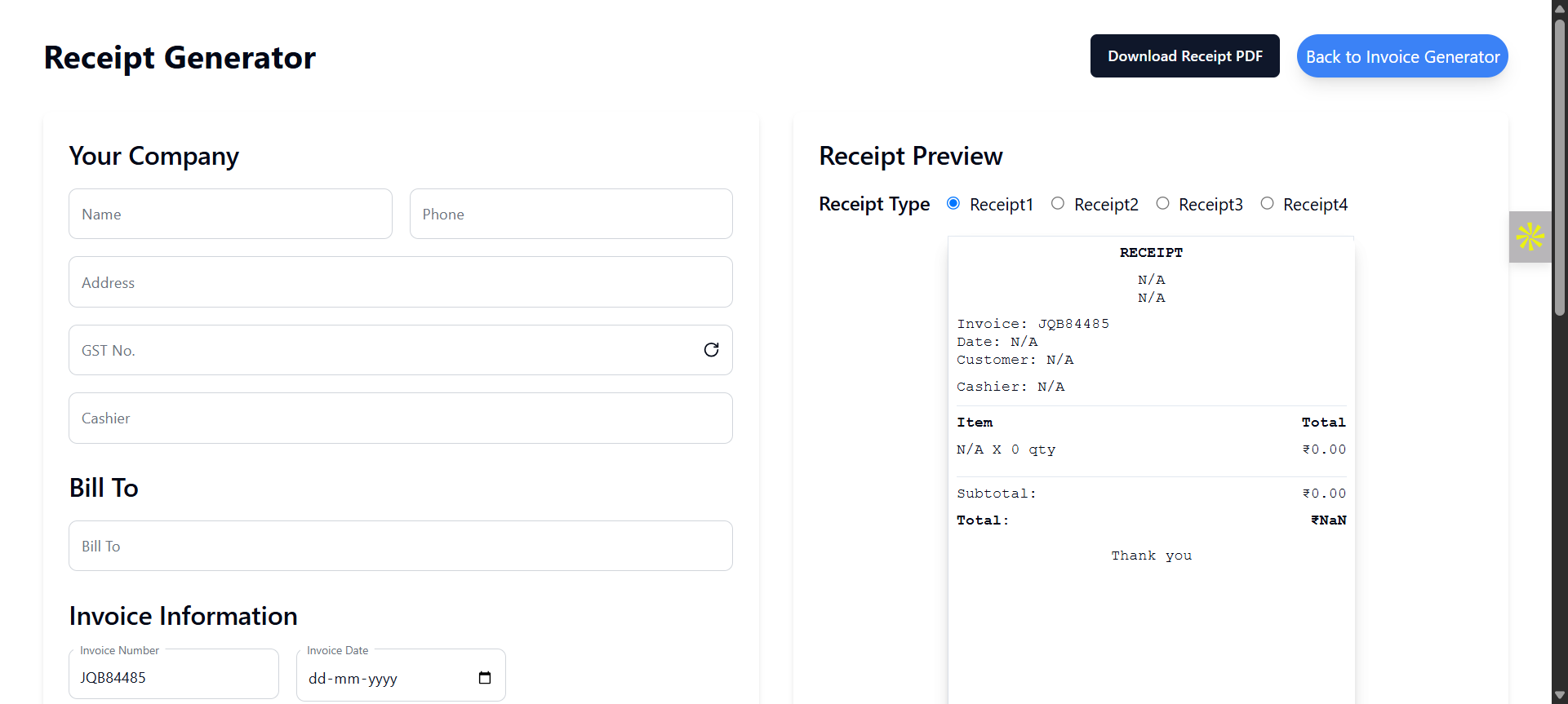
Task: Click the '₹NaN' total value
Action: coord(1328,520)
